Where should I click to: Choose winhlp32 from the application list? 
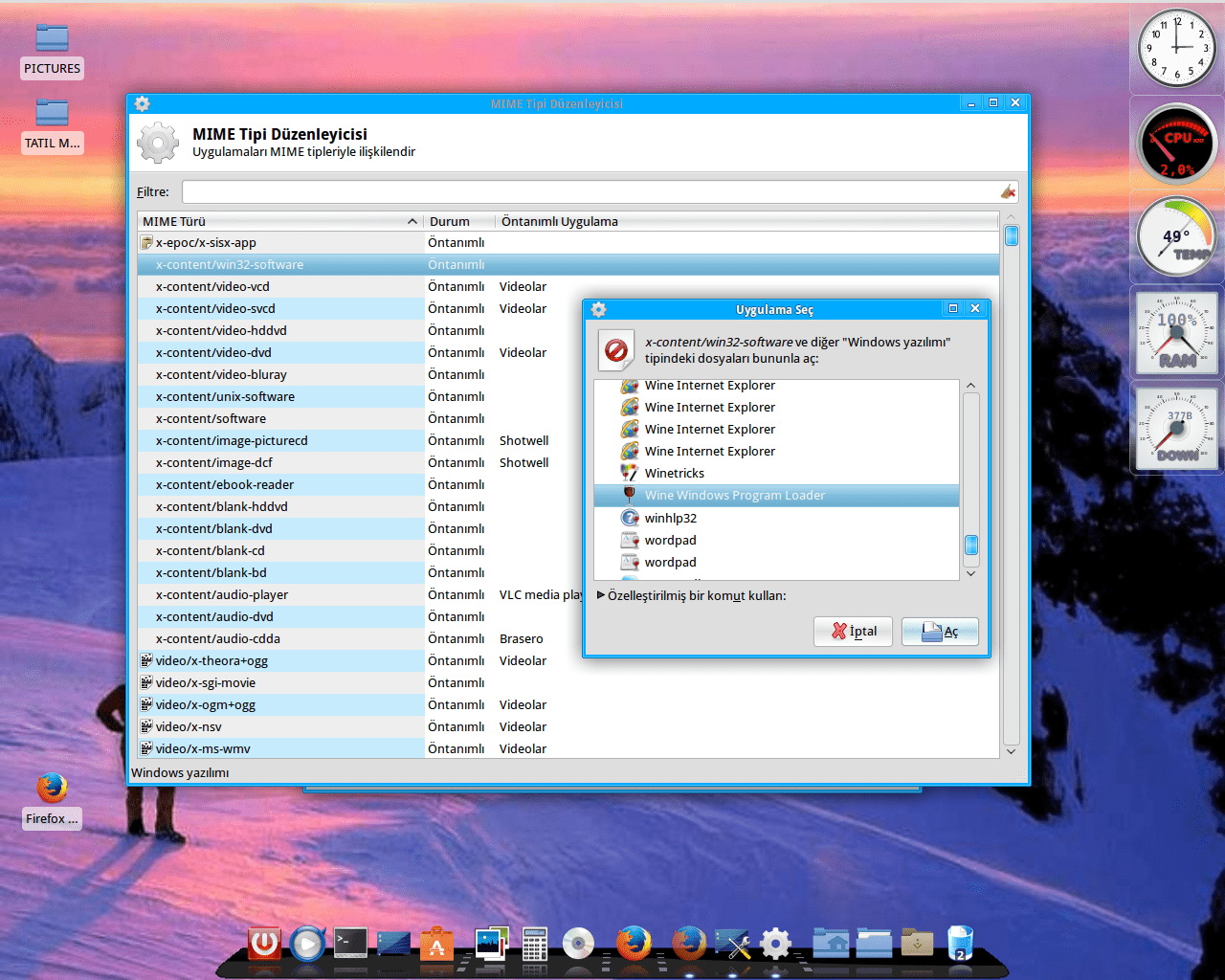click(670, 518)
